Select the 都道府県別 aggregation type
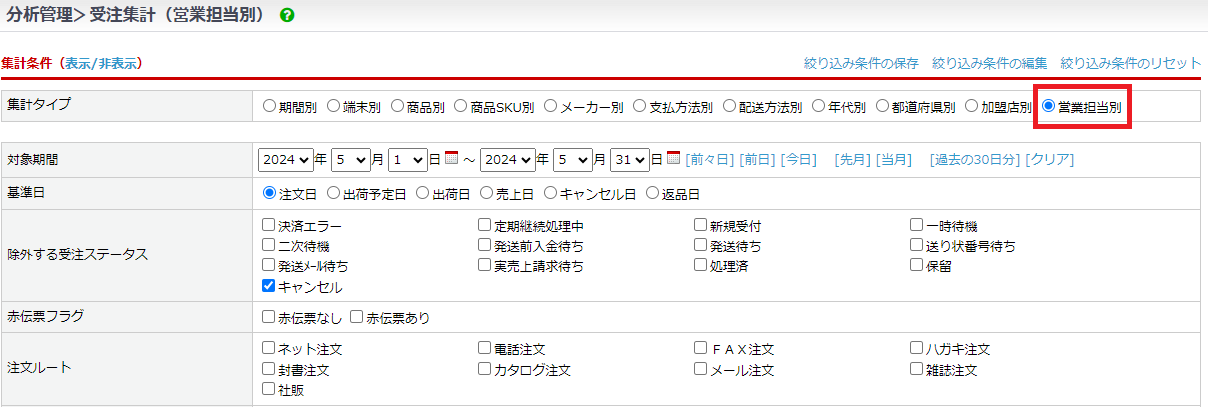 point(883,106)
